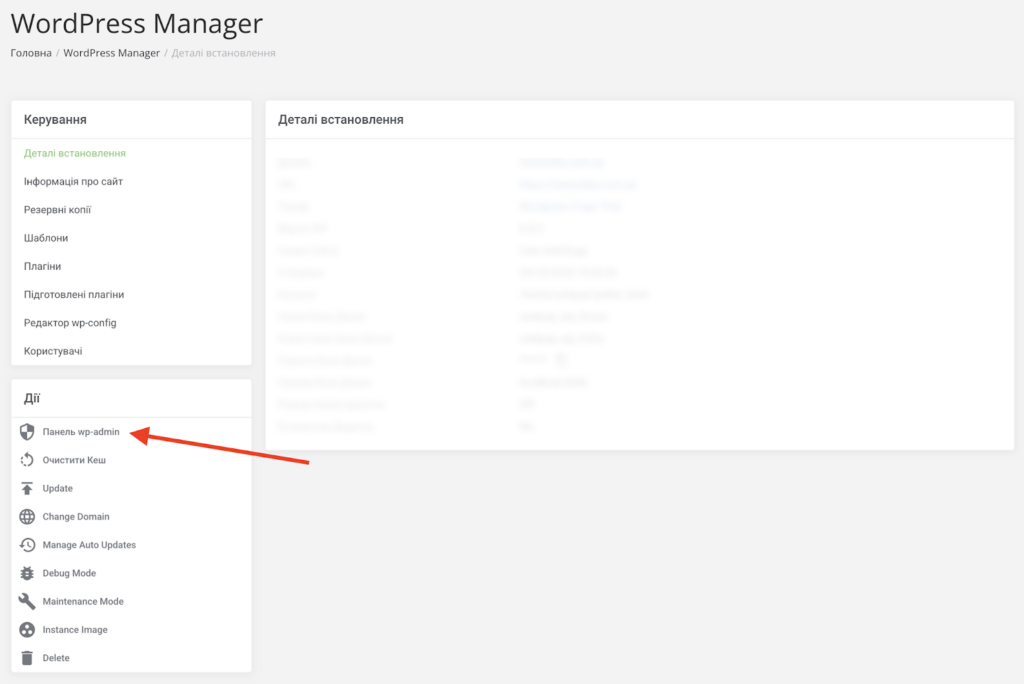Image resolution: width=1024 pixels, height=684 pixels.
Task: Open Інформація про сайт menu item
Action: [73, 182]
